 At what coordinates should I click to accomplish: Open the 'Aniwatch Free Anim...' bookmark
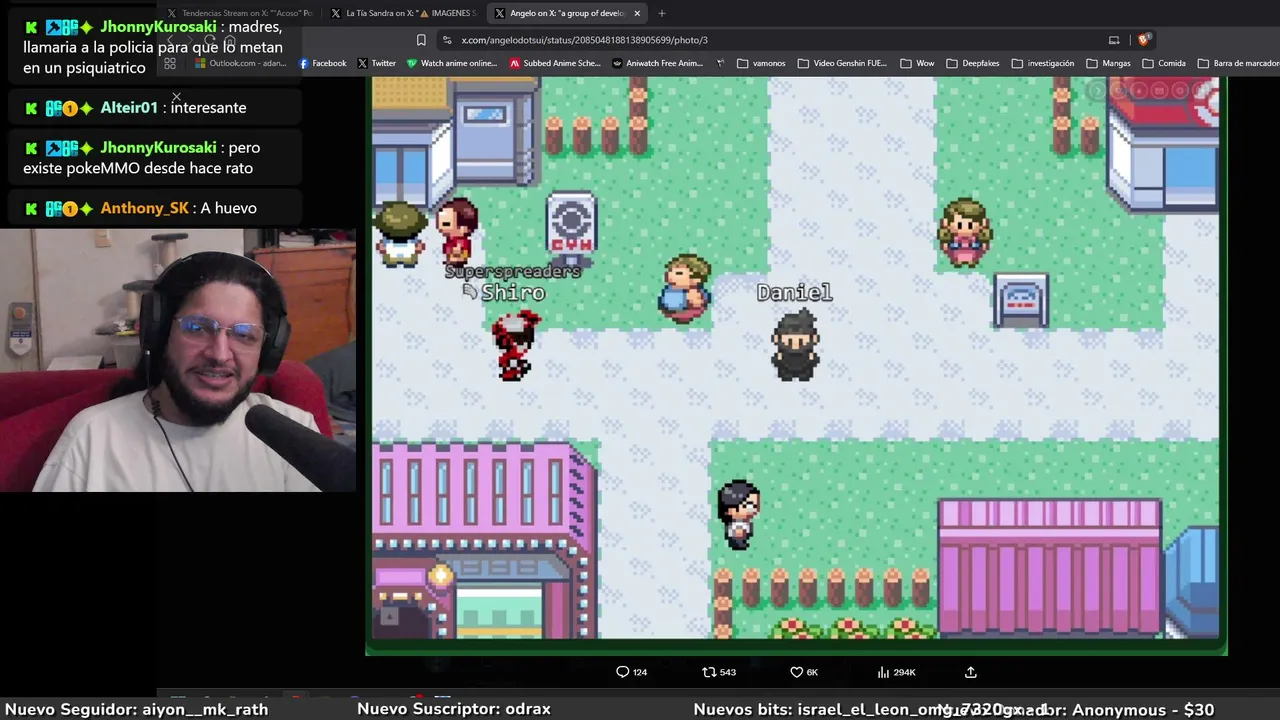[x=658, y=63]
